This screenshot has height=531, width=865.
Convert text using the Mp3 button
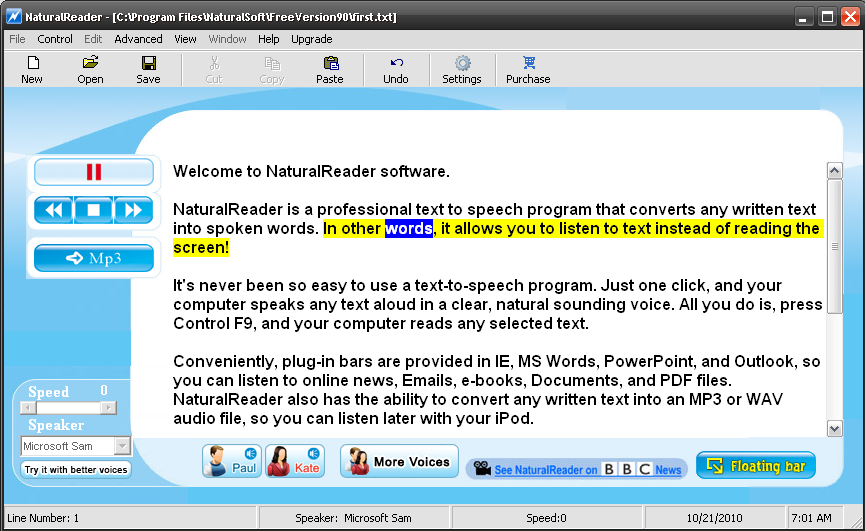tap(94, 258)
